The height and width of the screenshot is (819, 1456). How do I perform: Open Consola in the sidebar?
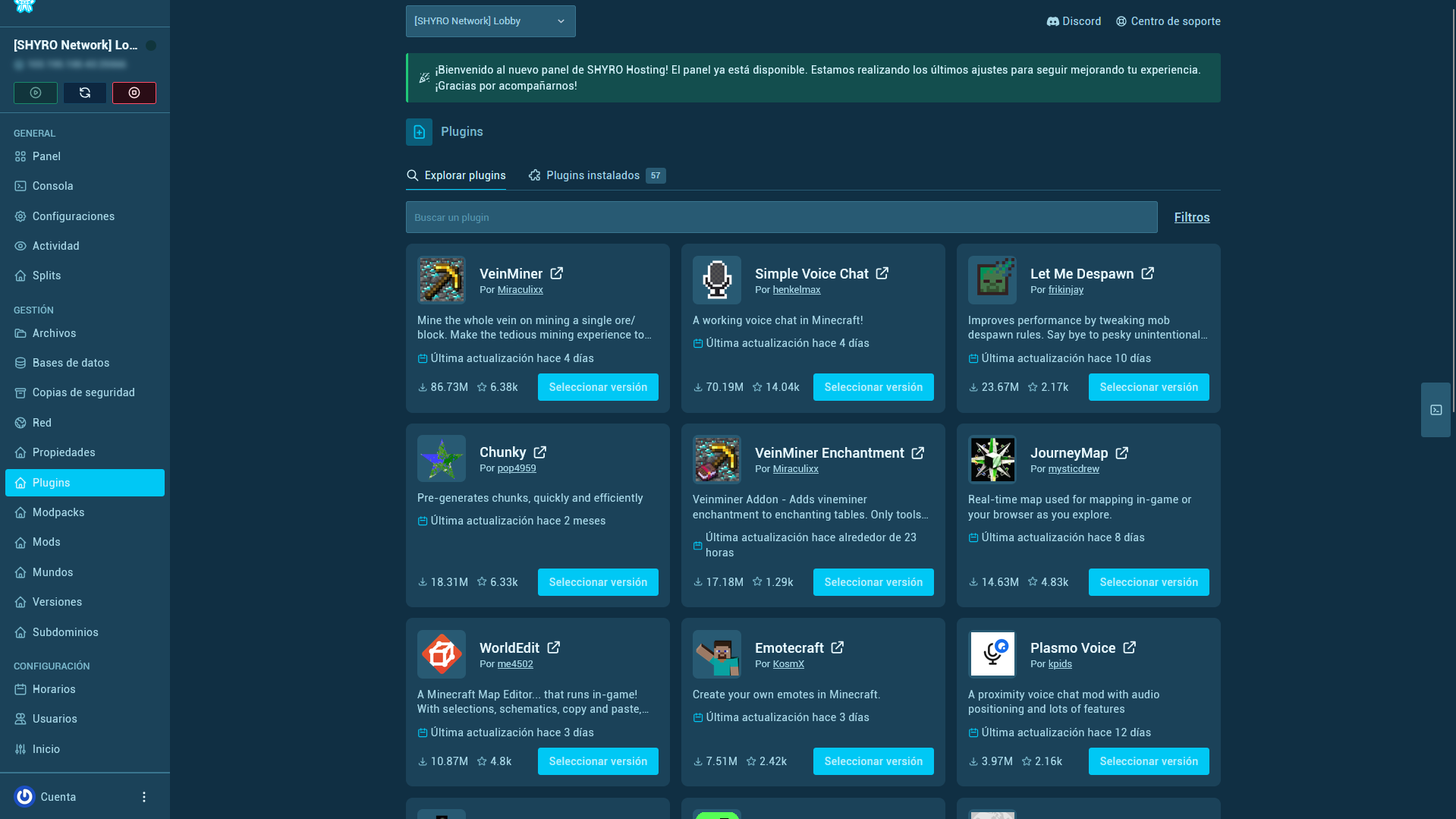[85, 186]
